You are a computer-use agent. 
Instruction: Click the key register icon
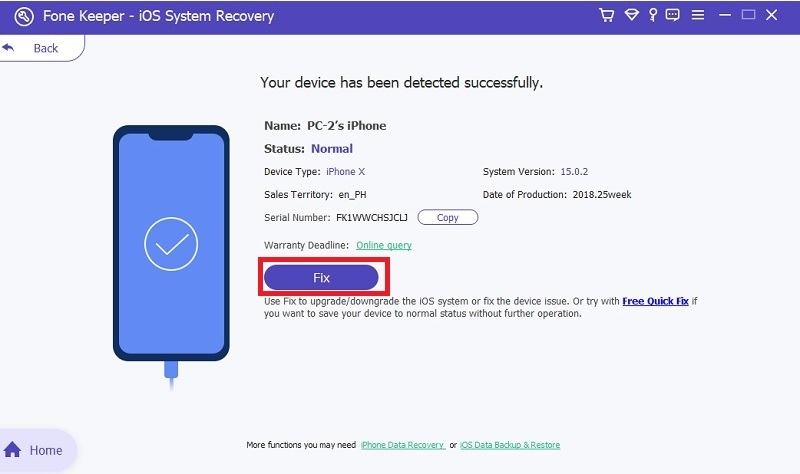point(653,15)
